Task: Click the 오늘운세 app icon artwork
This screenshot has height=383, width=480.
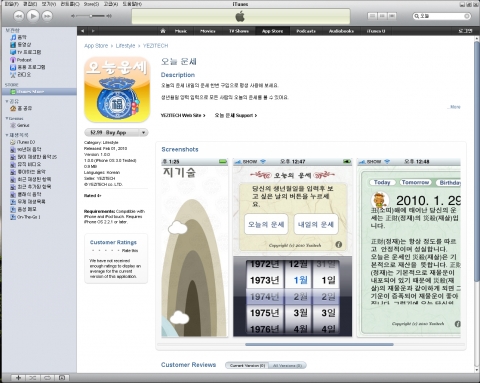Action: click(117, 89)
